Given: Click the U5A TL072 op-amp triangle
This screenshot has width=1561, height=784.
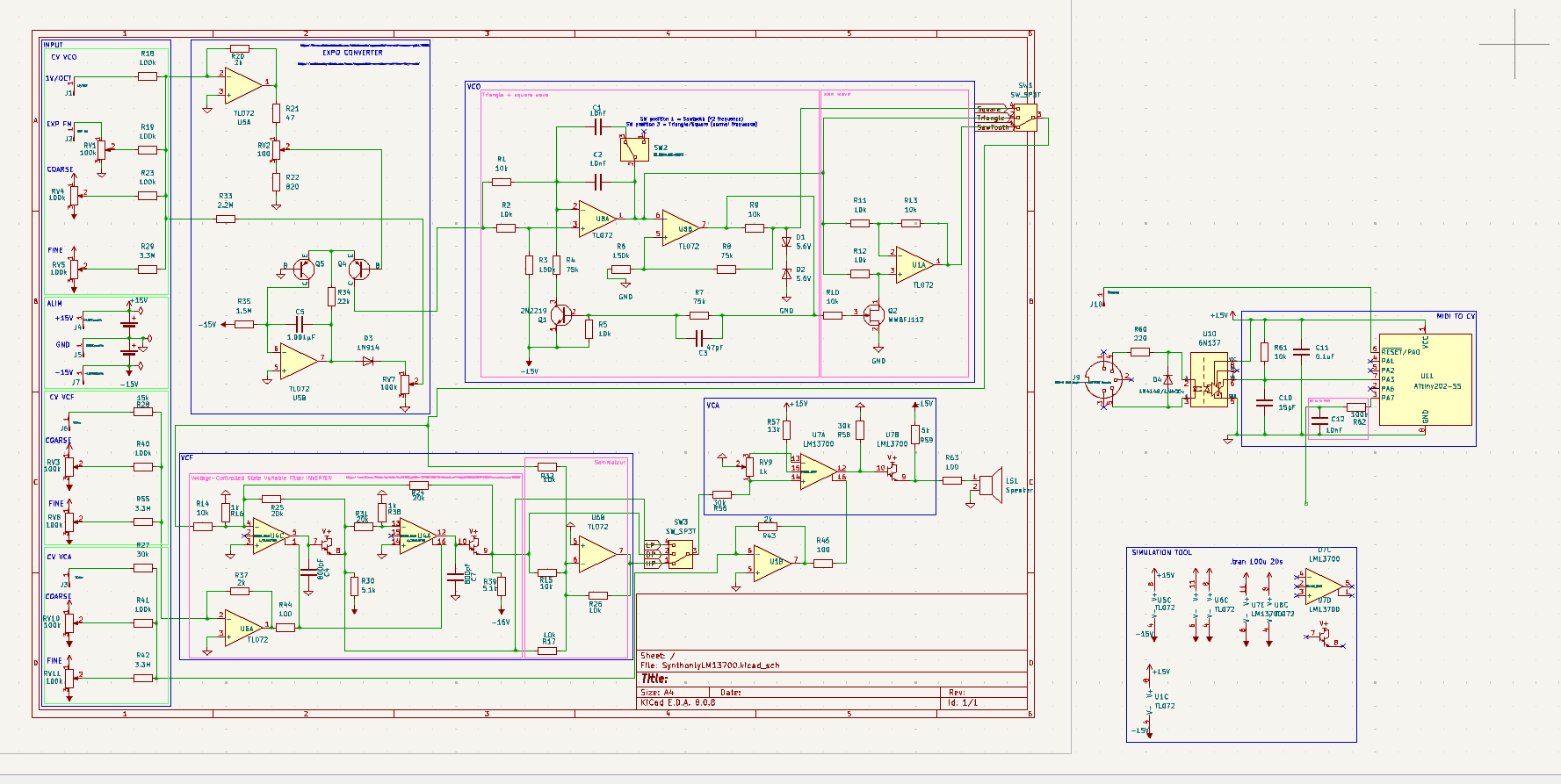Looking at the screenshot, I should [243, 85].
